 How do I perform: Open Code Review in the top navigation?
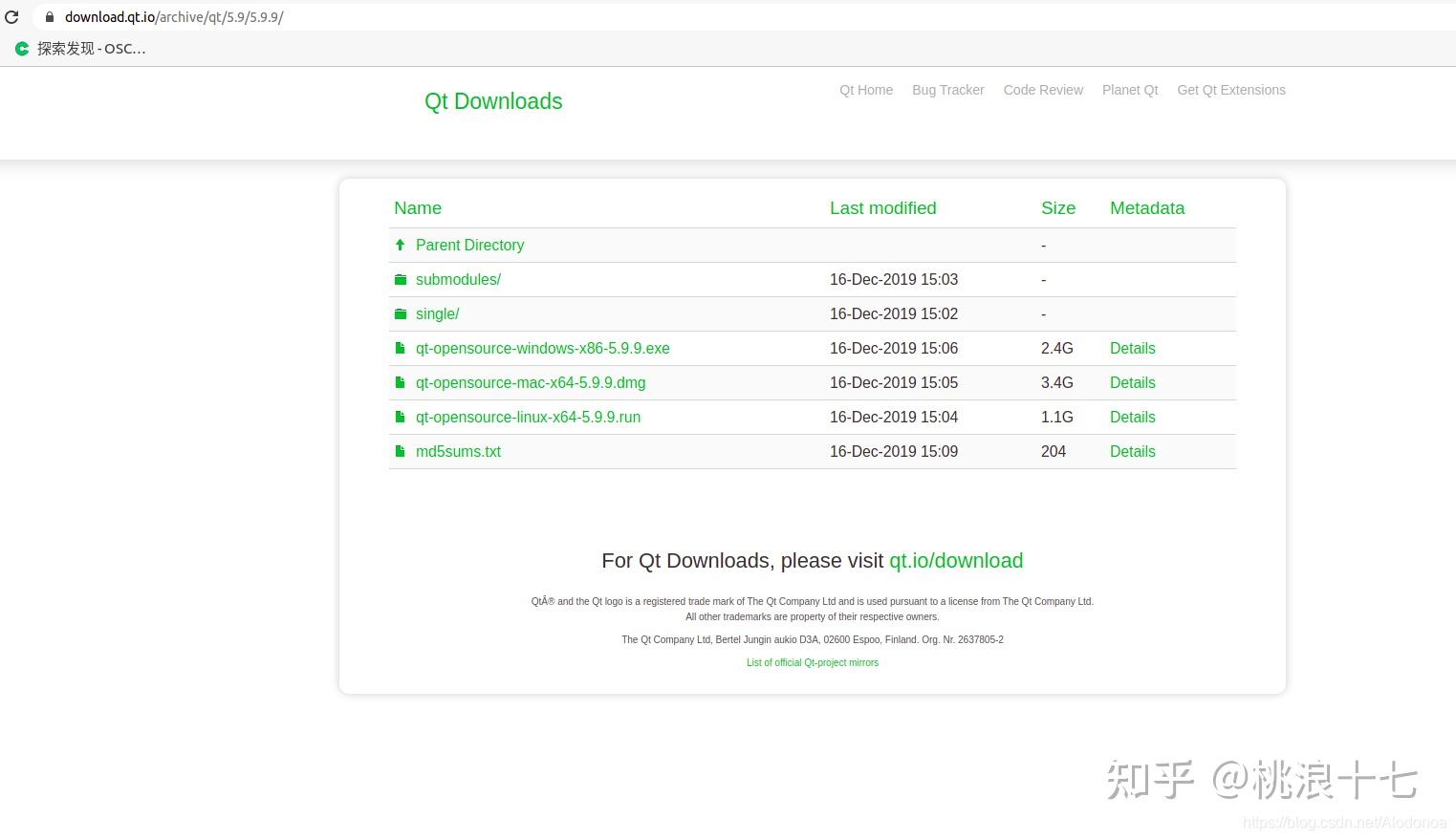click(x=1043, y=90)
